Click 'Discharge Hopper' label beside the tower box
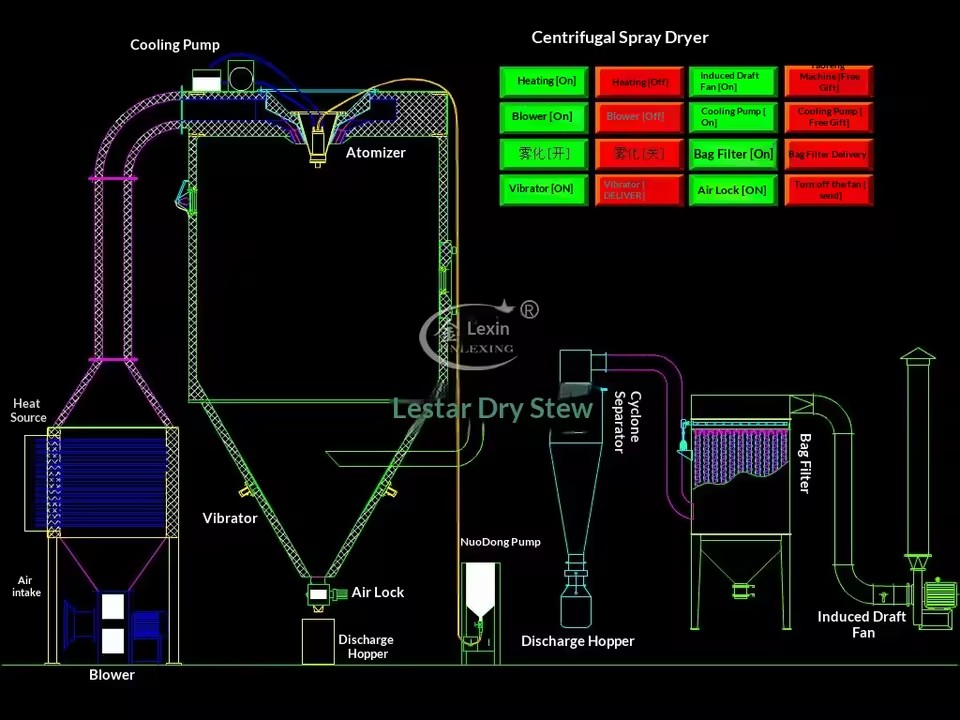The image size is (960, 720). coord(366,647)
